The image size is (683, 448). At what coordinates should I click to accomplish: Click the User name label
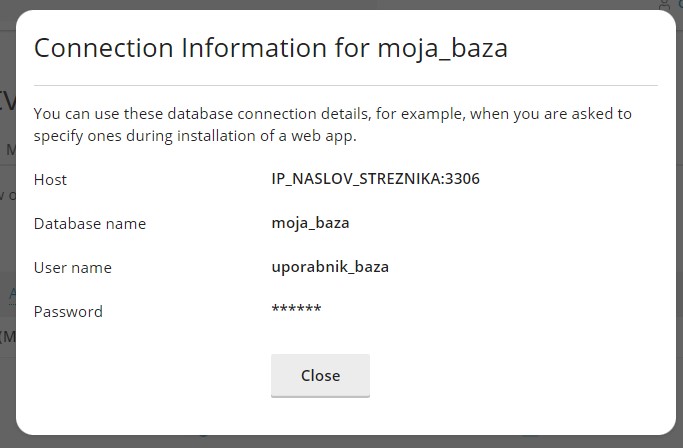coord(72,268)
